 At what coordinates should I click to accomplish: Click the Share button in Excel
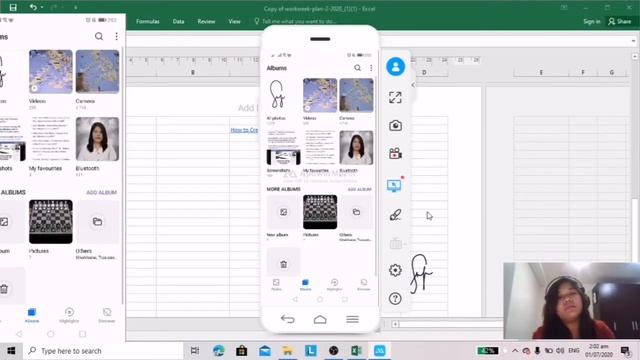[x=620, y=21]
